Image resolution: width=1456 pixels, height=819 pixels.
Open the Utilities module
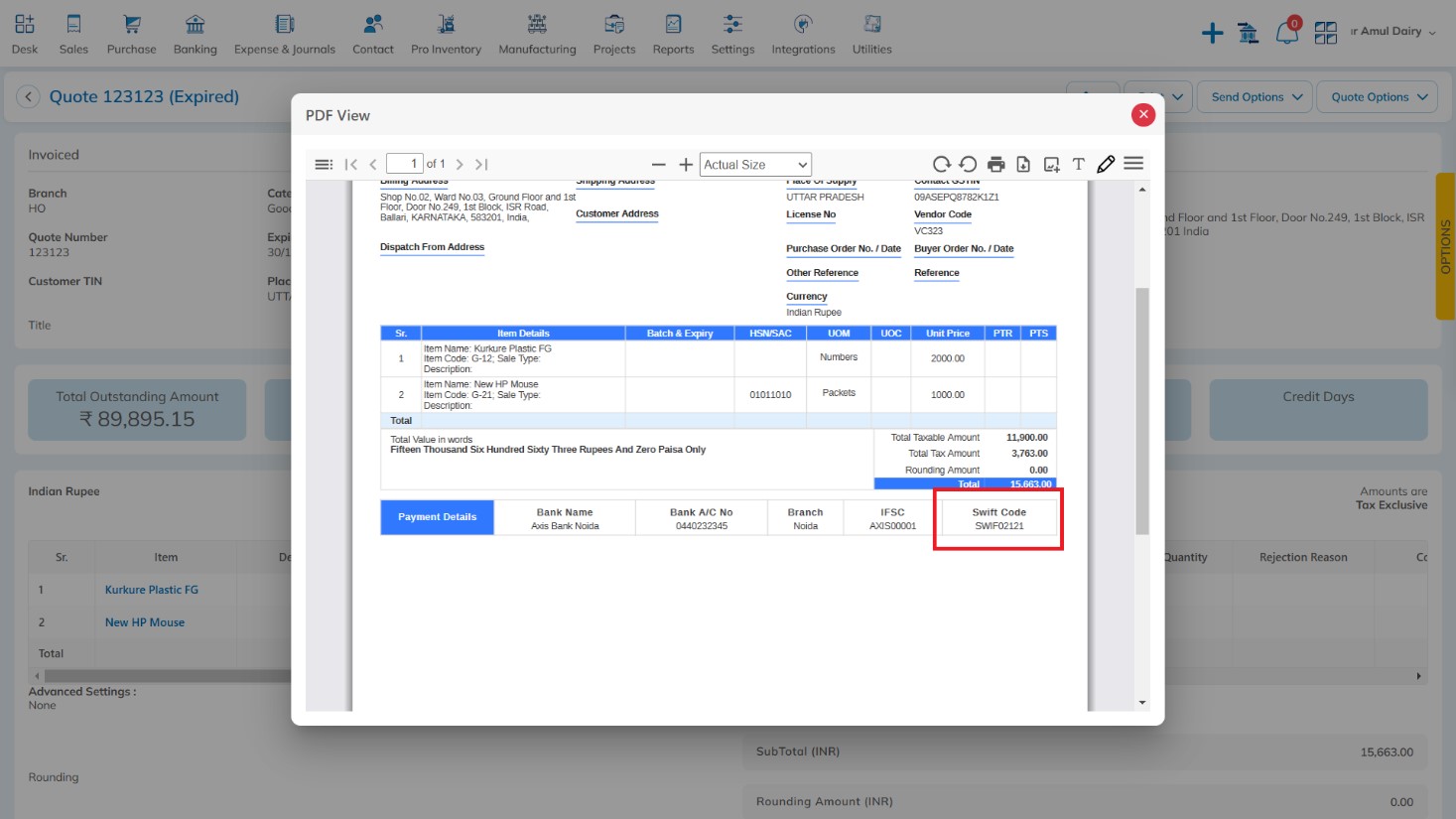coord(872,34)
